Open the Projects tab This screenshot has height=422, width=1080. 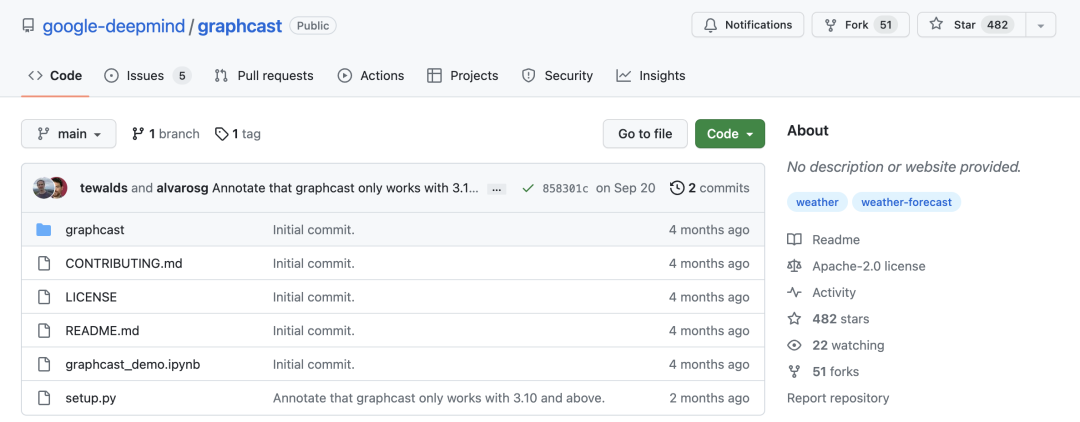[463, 76]
